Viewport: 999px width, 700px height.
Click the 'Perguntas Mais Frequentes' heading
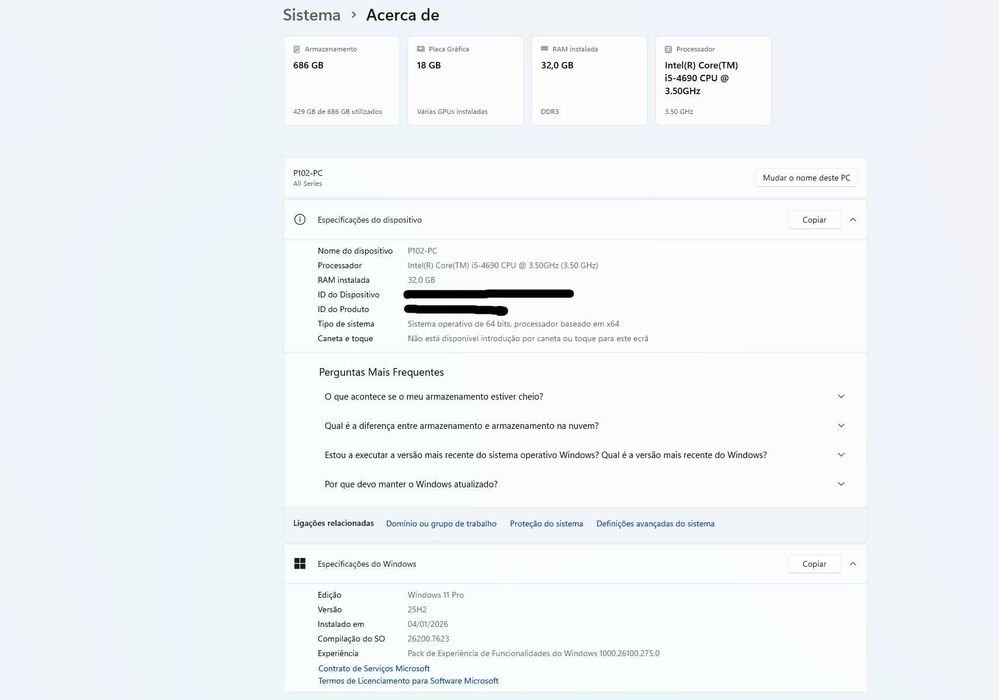click(381, 372)
